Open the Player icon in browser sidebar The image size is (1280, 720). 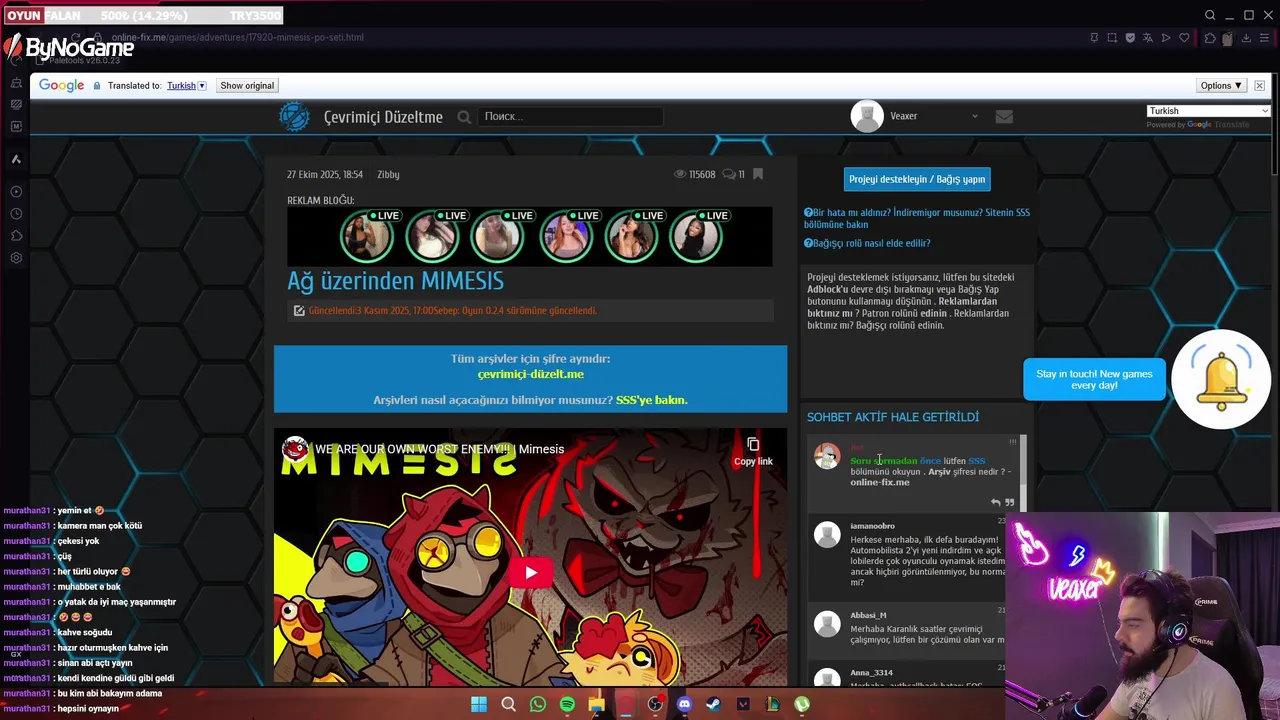point(16,191)
